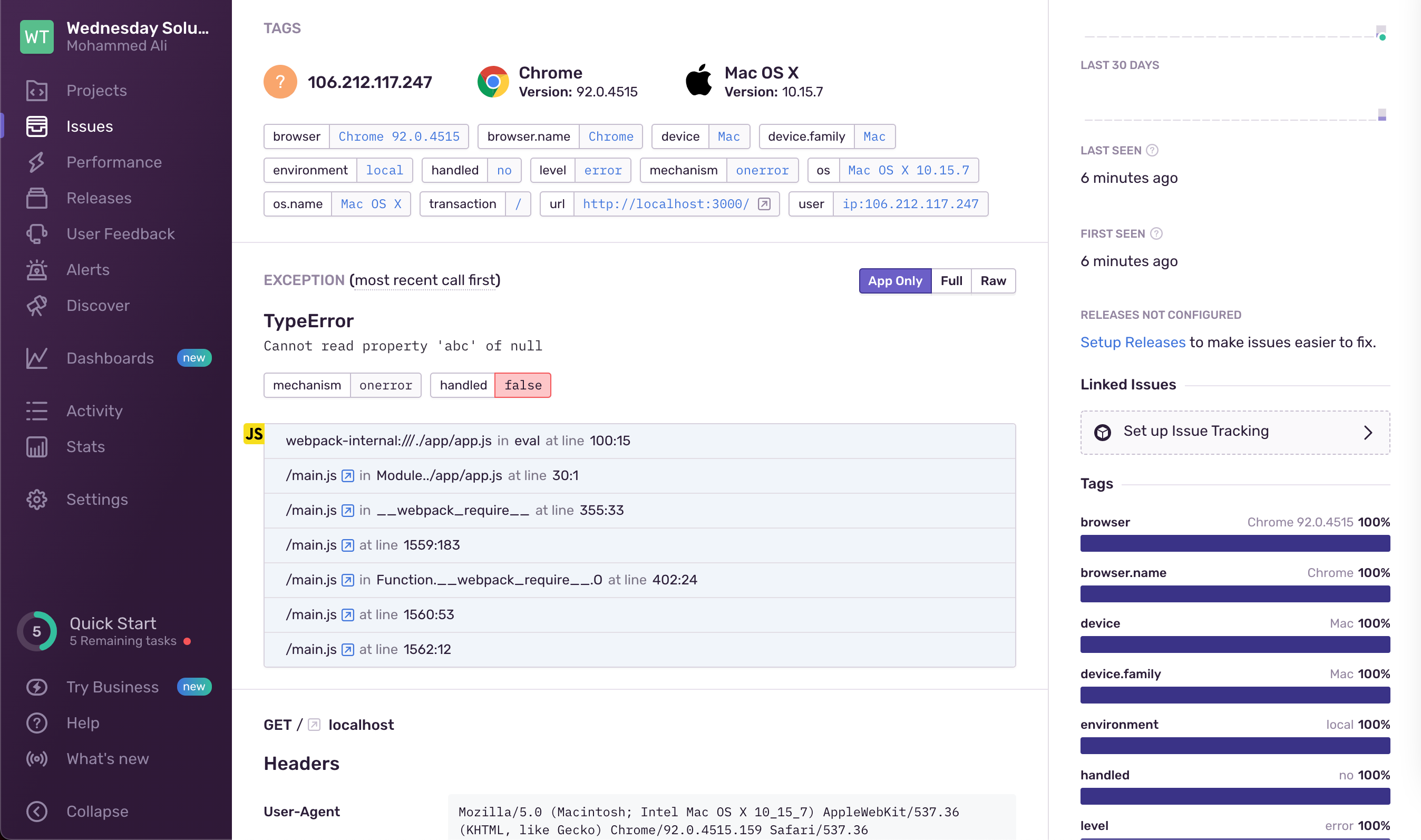This screenshot has height=840, width=1421.
Task: Click the Chrome 92.0.4515 browser tag value
Action: (398, 136)
